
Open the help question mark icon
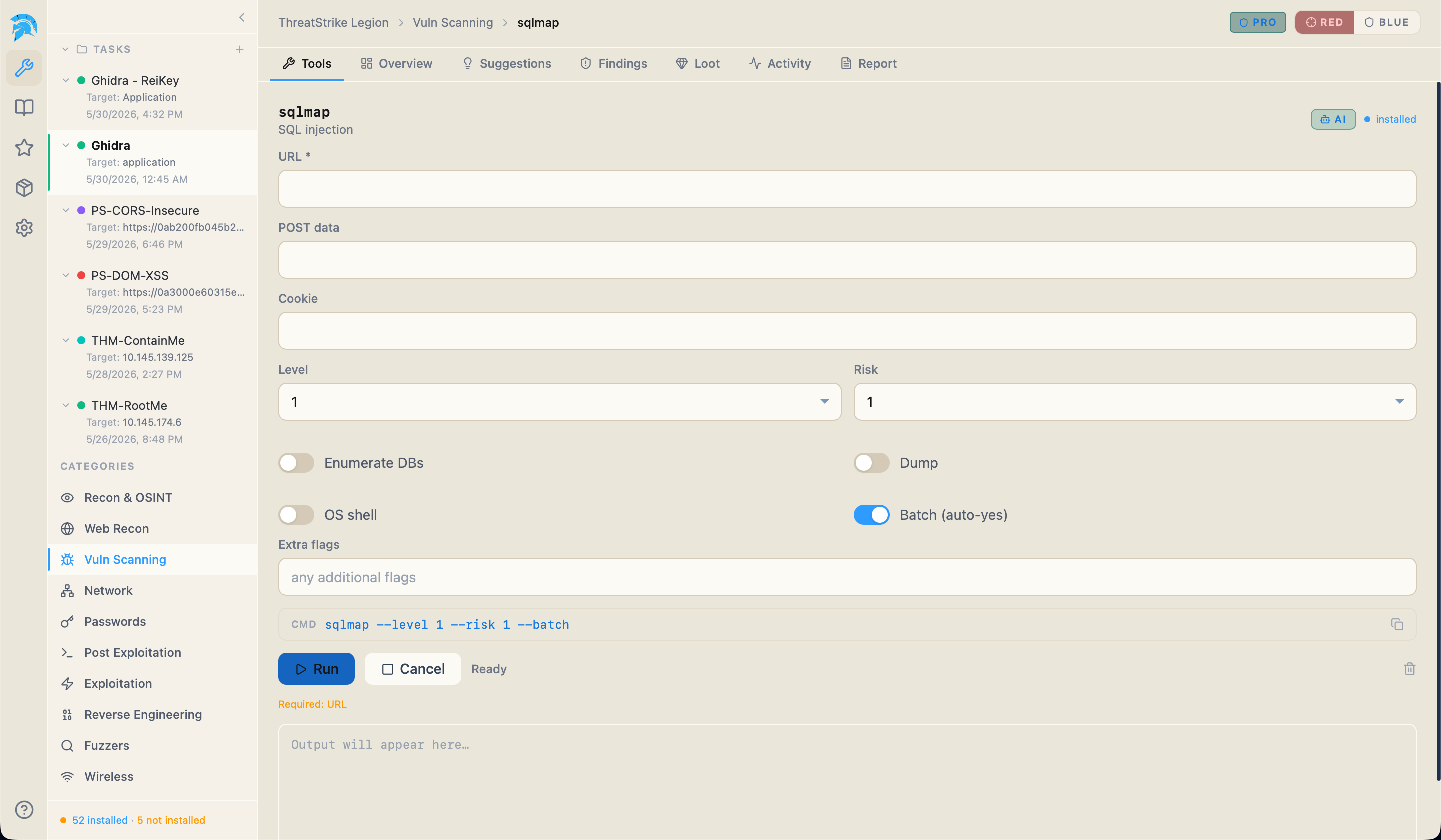point(24,809)
